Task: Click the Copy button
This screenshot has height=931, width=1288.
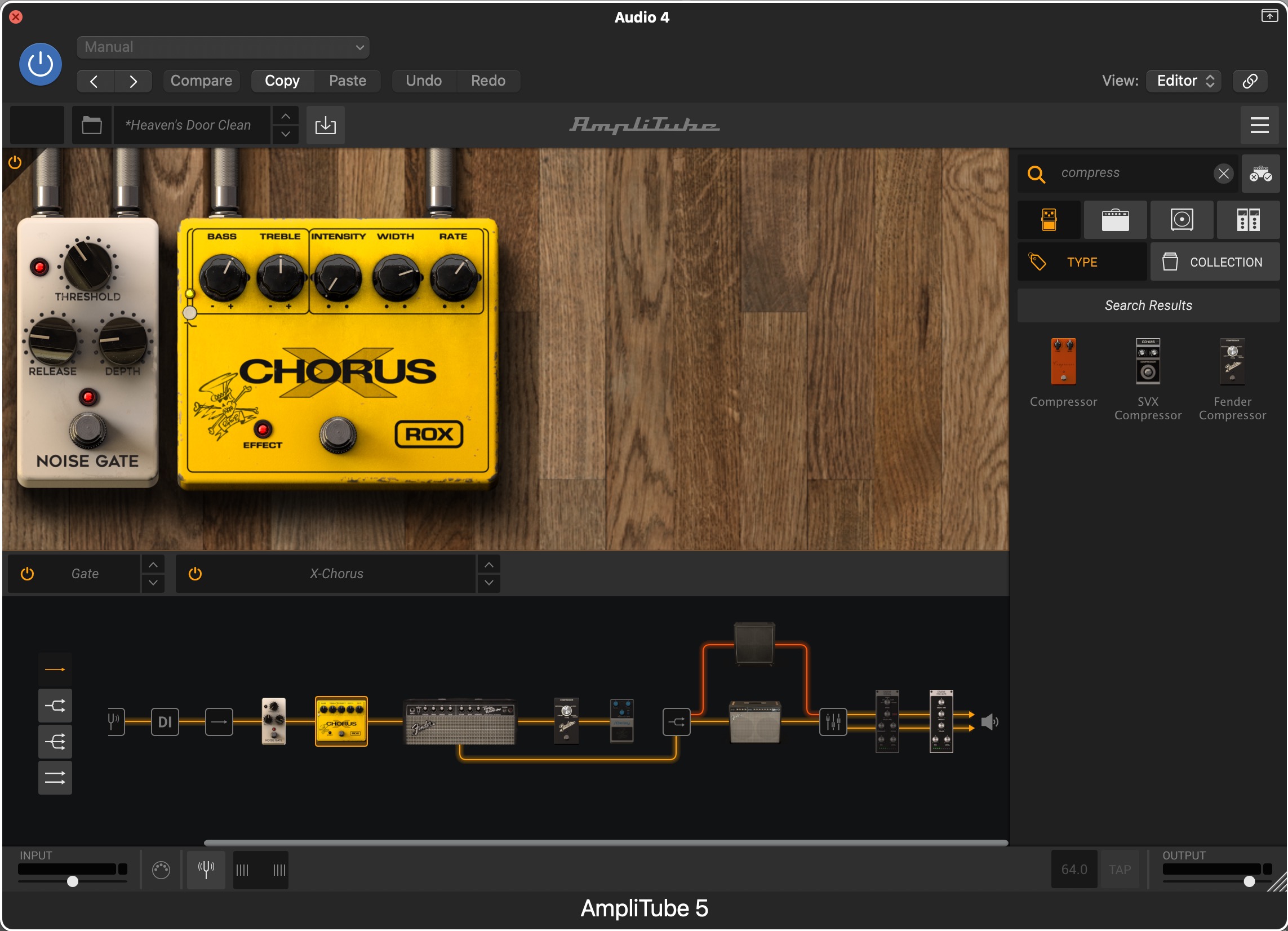Action: pos(282,81)
